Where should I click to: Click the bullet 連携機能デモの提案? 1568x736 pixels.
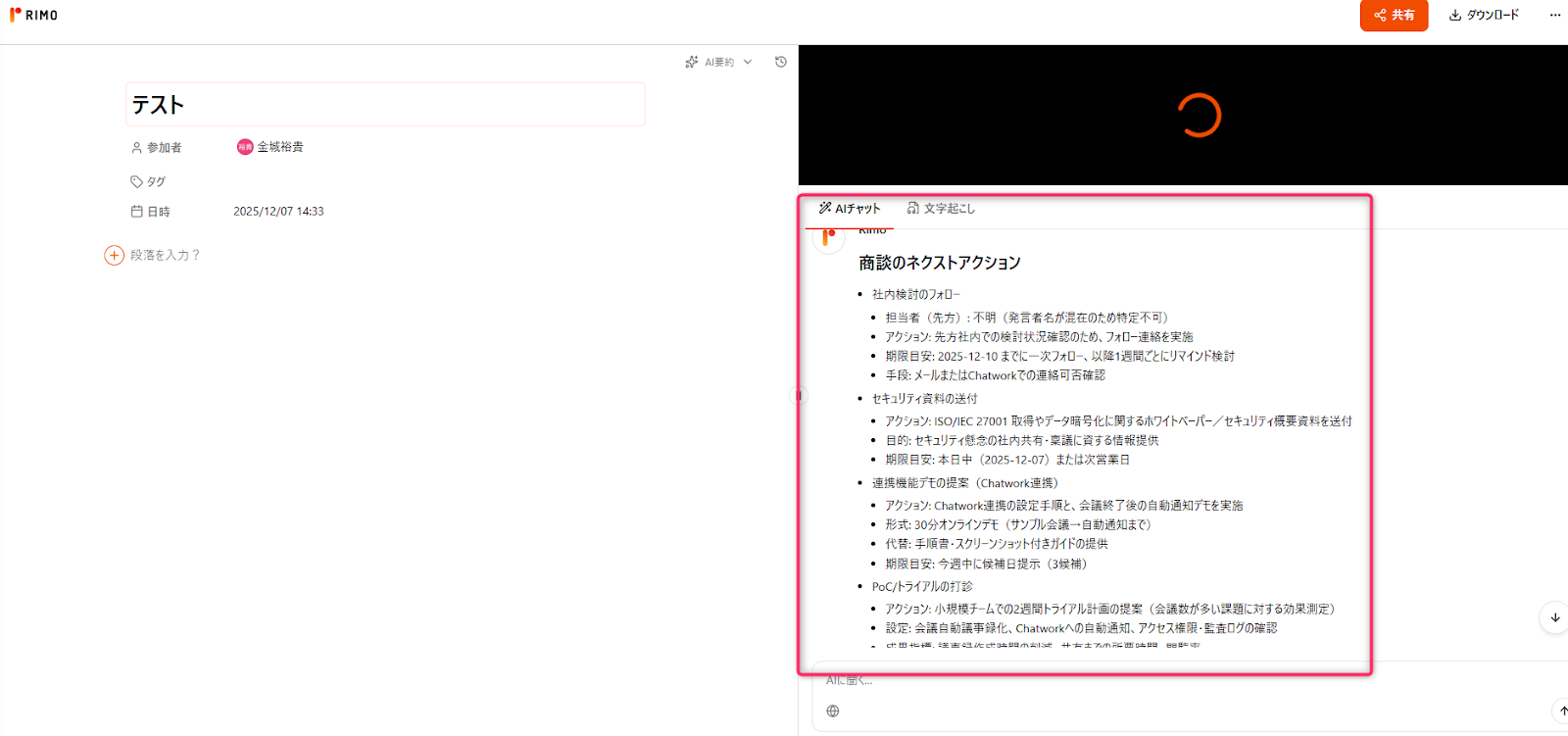(x=965, y=483)
